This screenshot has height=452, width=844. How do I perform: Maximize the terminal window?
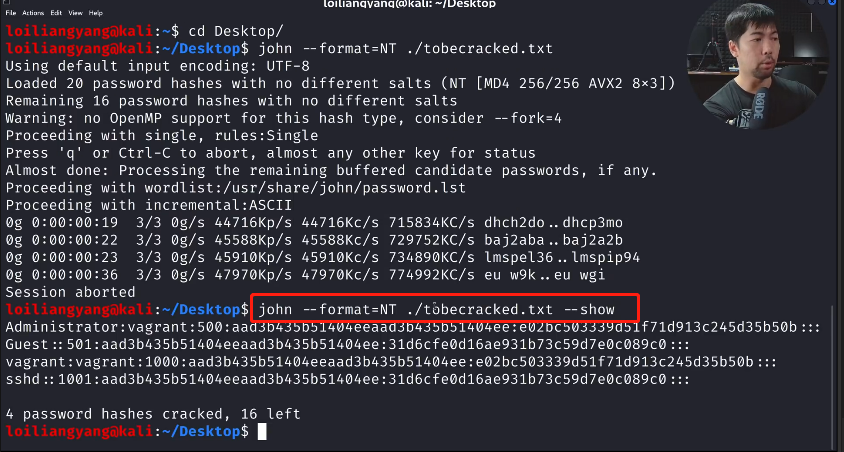822,4
